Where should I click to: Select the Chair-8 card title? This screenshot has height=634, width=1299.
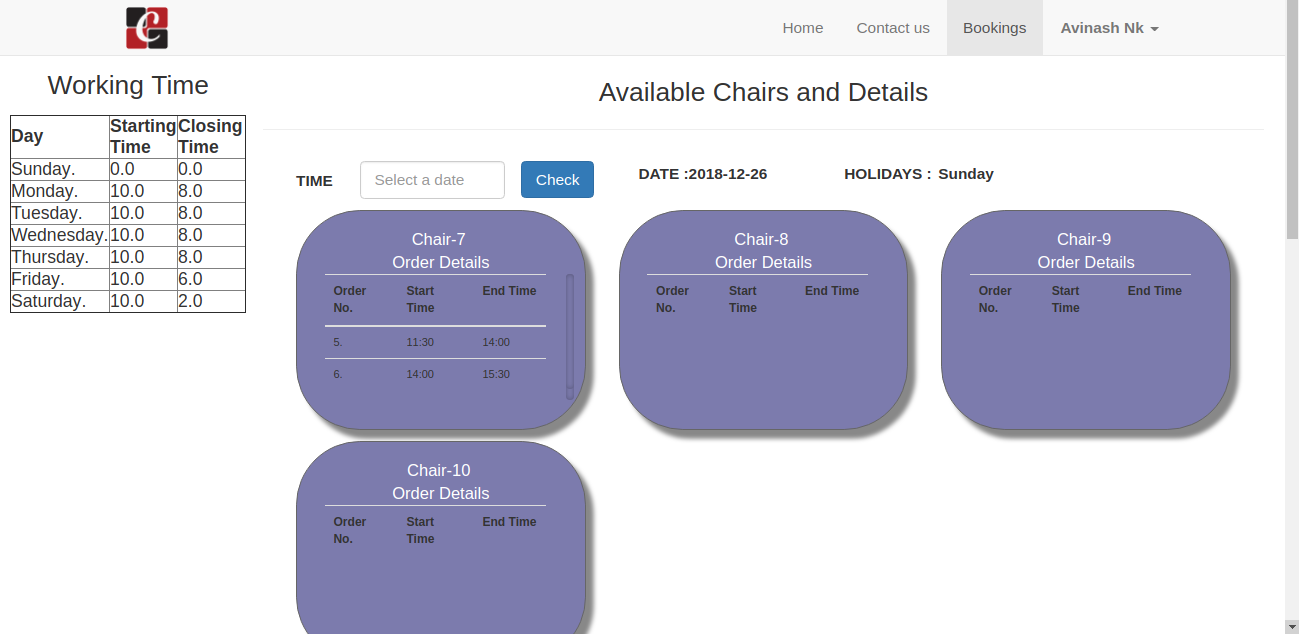tap(761, 239)
